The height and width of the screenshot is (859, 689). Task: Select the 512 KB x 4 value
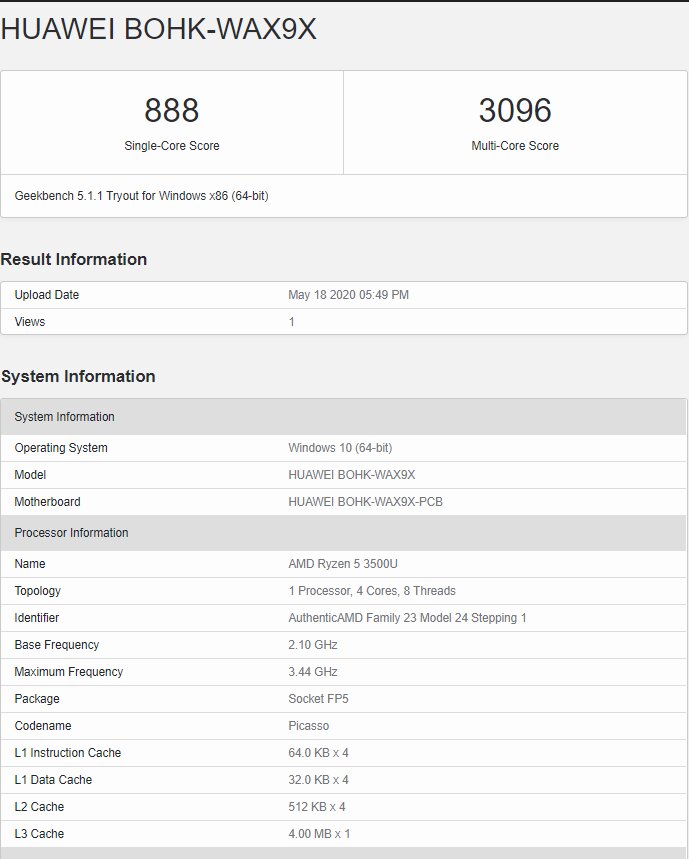click(317, 807)
